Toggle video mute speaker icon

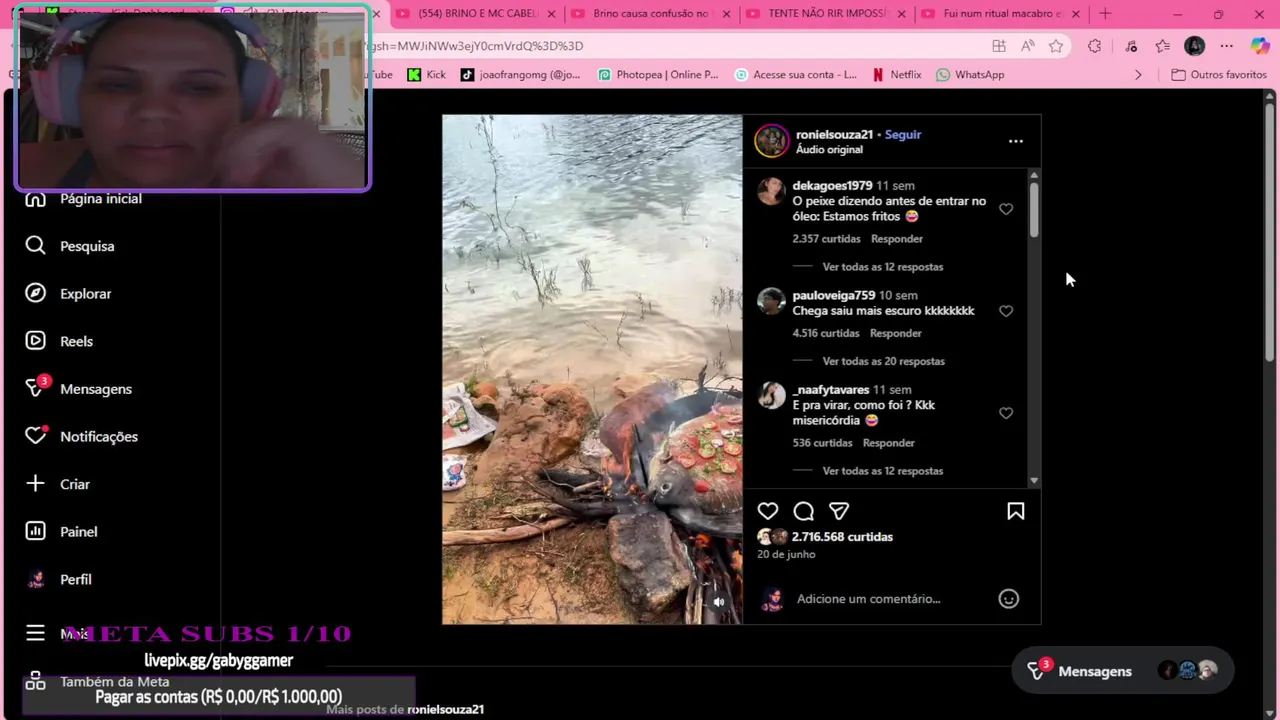coord(718,602)
